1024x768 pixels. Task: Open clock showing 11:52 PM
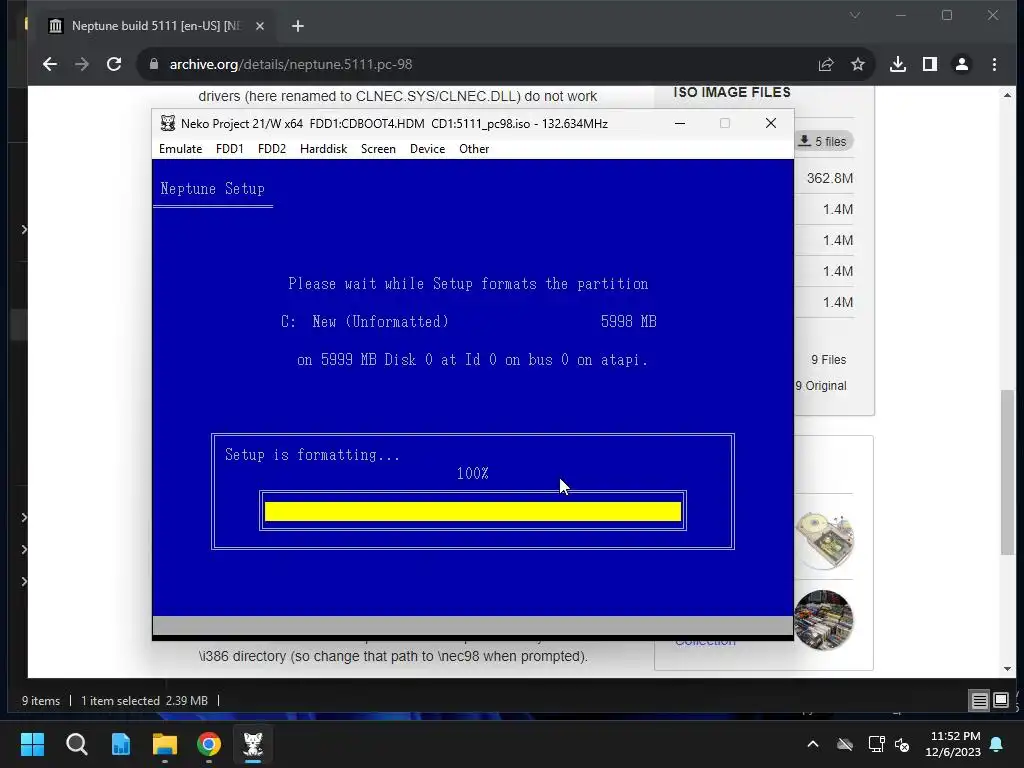953,744
